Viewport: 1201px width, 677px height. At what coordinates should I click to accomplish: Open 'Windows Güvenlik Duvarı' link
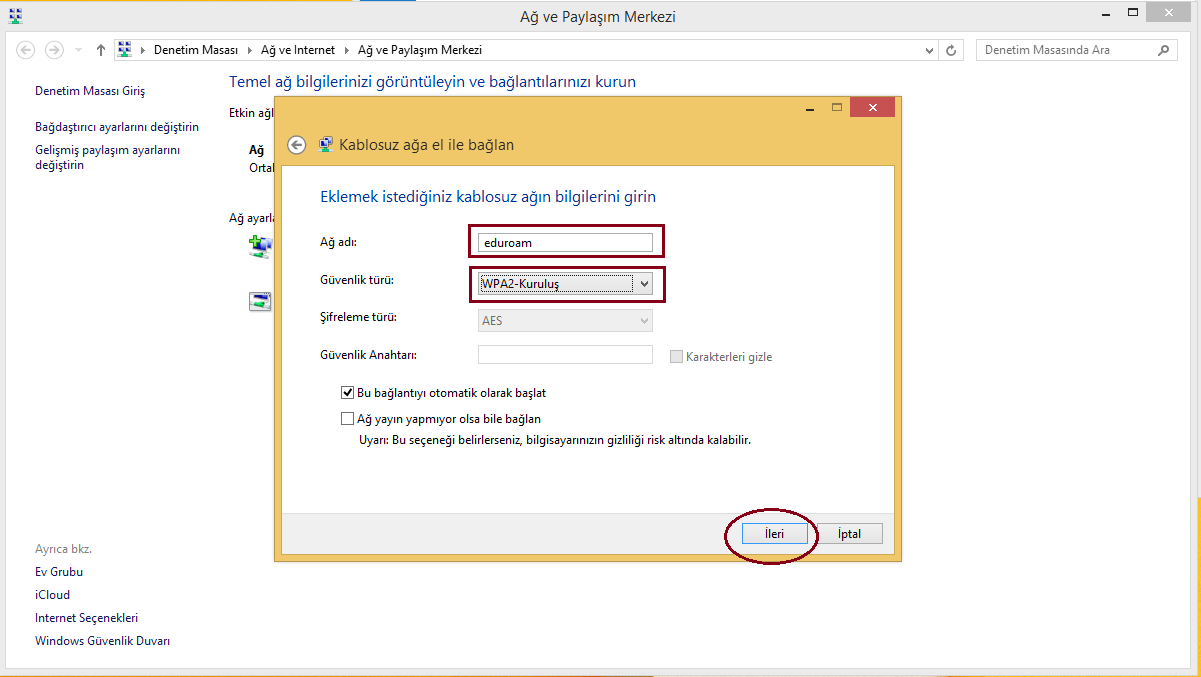[102, 641]
